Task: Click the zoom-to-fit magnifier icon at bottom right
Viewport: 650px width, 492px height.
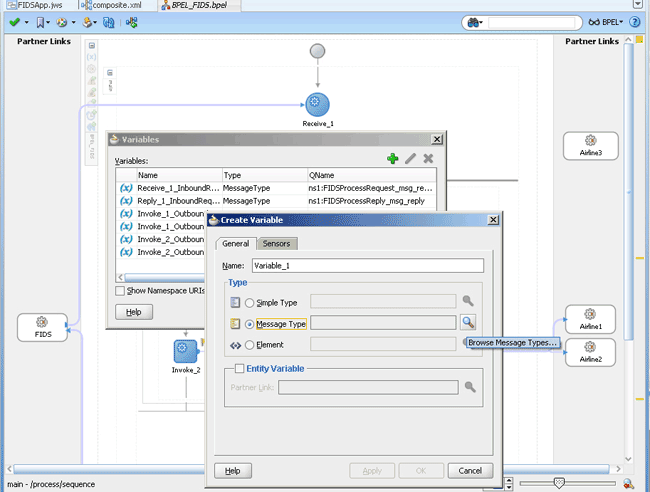Action: (x=628, y=483)
